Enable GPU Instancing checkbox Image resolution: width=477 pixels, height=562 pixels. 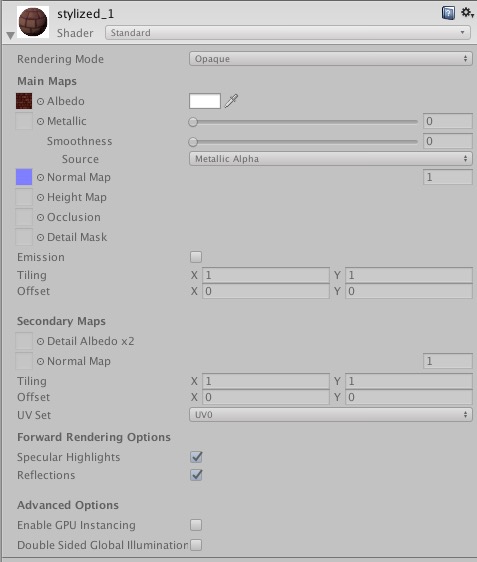(196, 525)
